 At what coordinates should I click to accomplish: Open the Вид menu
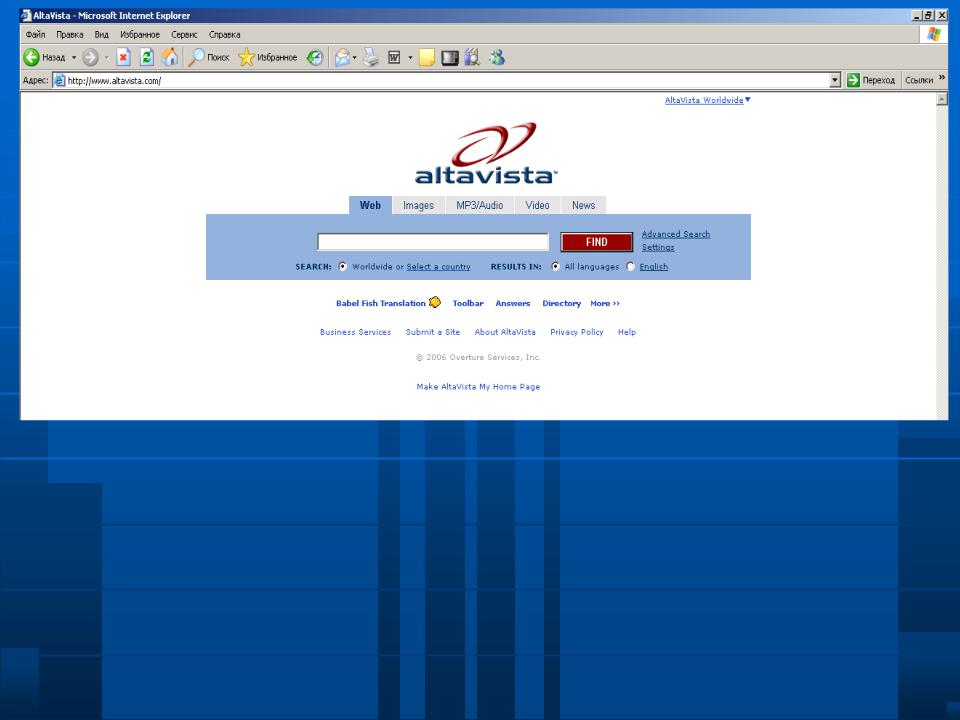(x=102, y=35)
